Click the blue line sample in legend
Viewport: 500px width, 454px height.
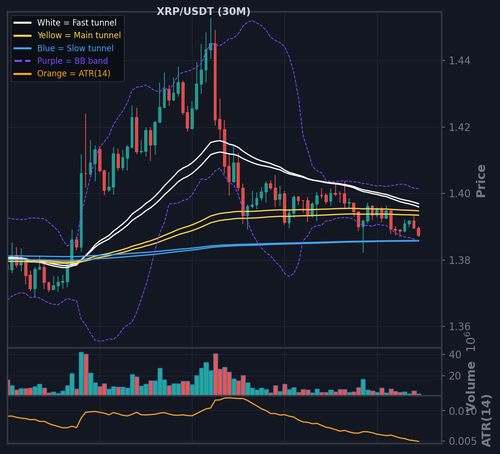point(22,48)
